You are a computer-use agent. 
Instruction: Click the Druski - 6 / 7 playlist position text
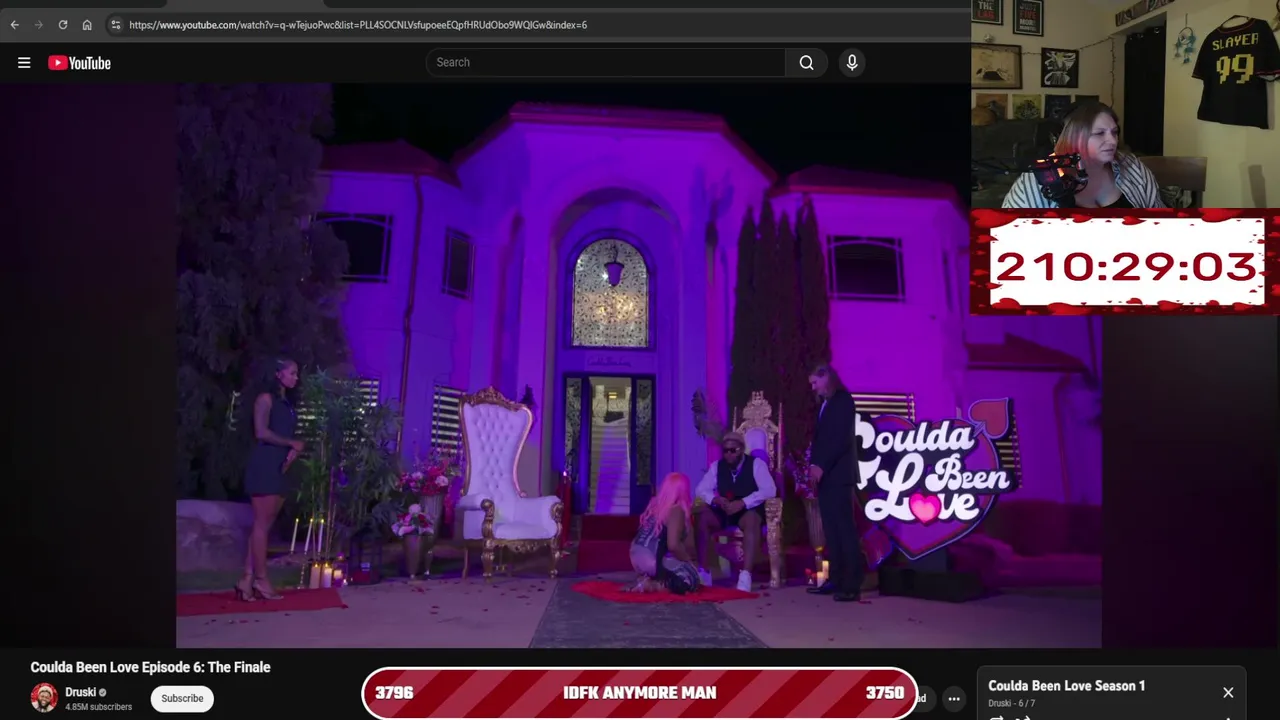(1011, 704)
